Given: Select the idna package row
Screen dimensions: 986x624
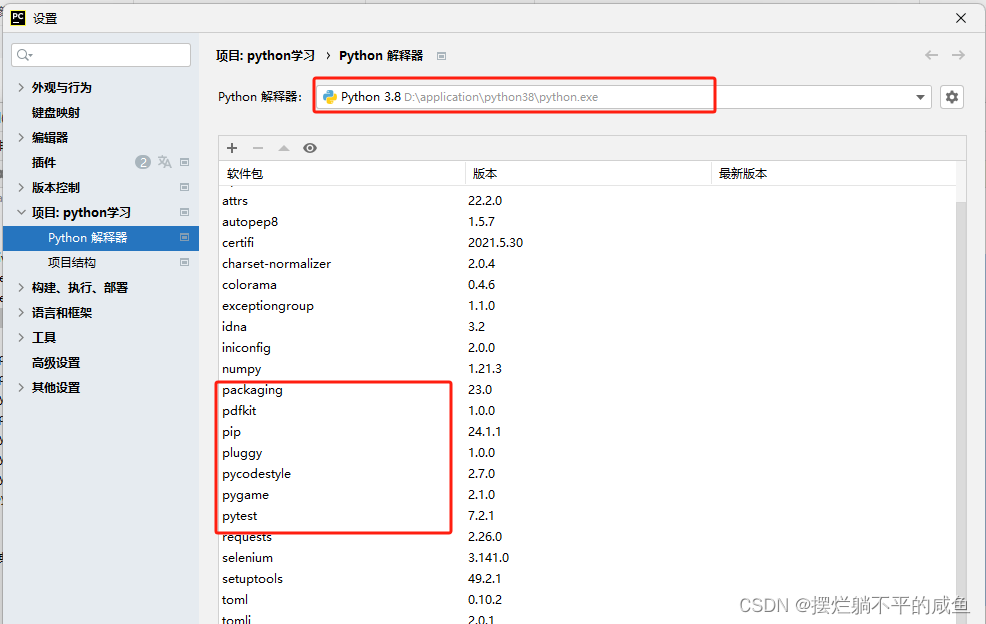Looking at the screenshot, I should 587,326.
